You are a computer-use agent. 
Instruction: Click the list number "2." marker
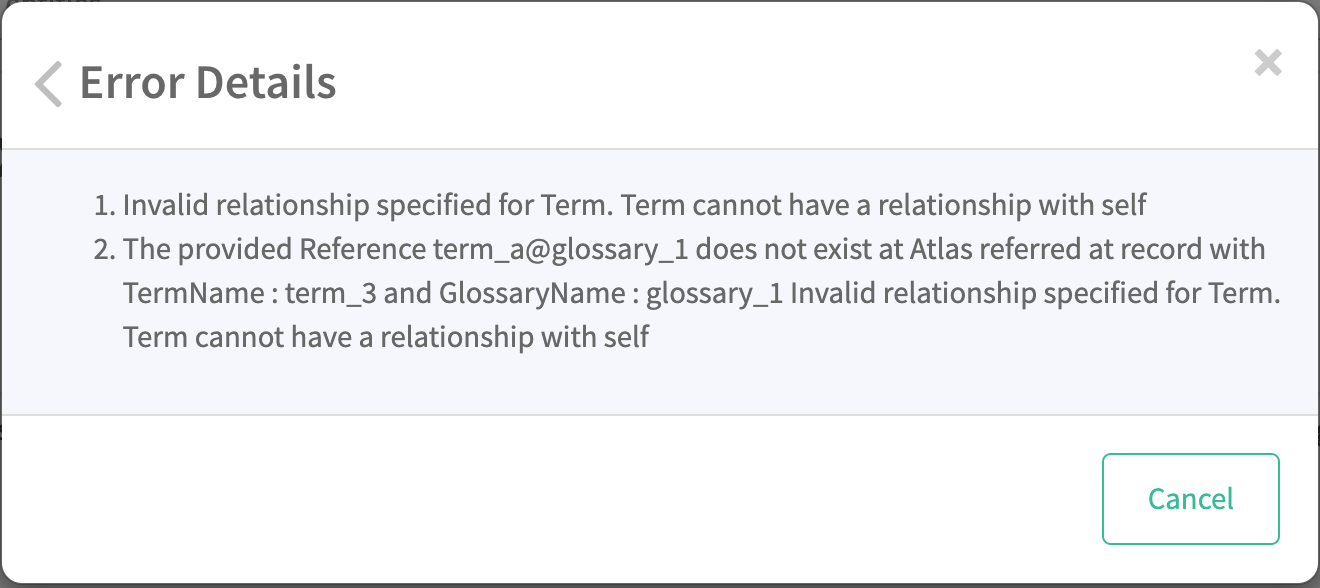tap(105, 249)
